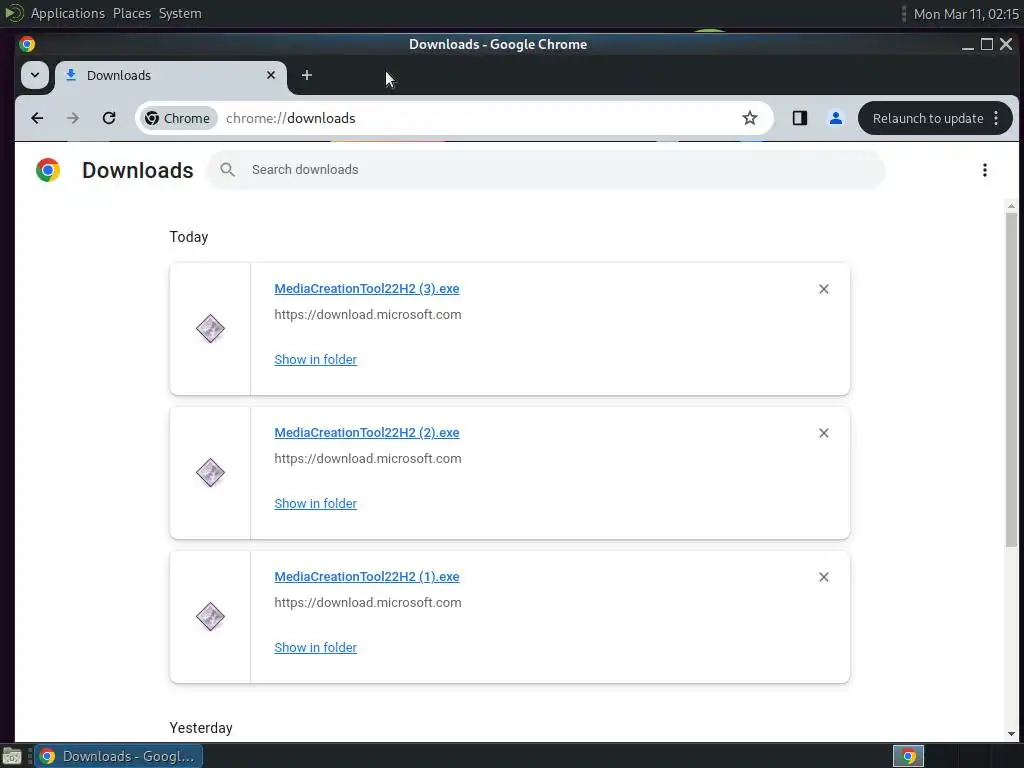The image size is (1024, 768).
Task: Close the Downloads tab
Action: pos(271,75)
